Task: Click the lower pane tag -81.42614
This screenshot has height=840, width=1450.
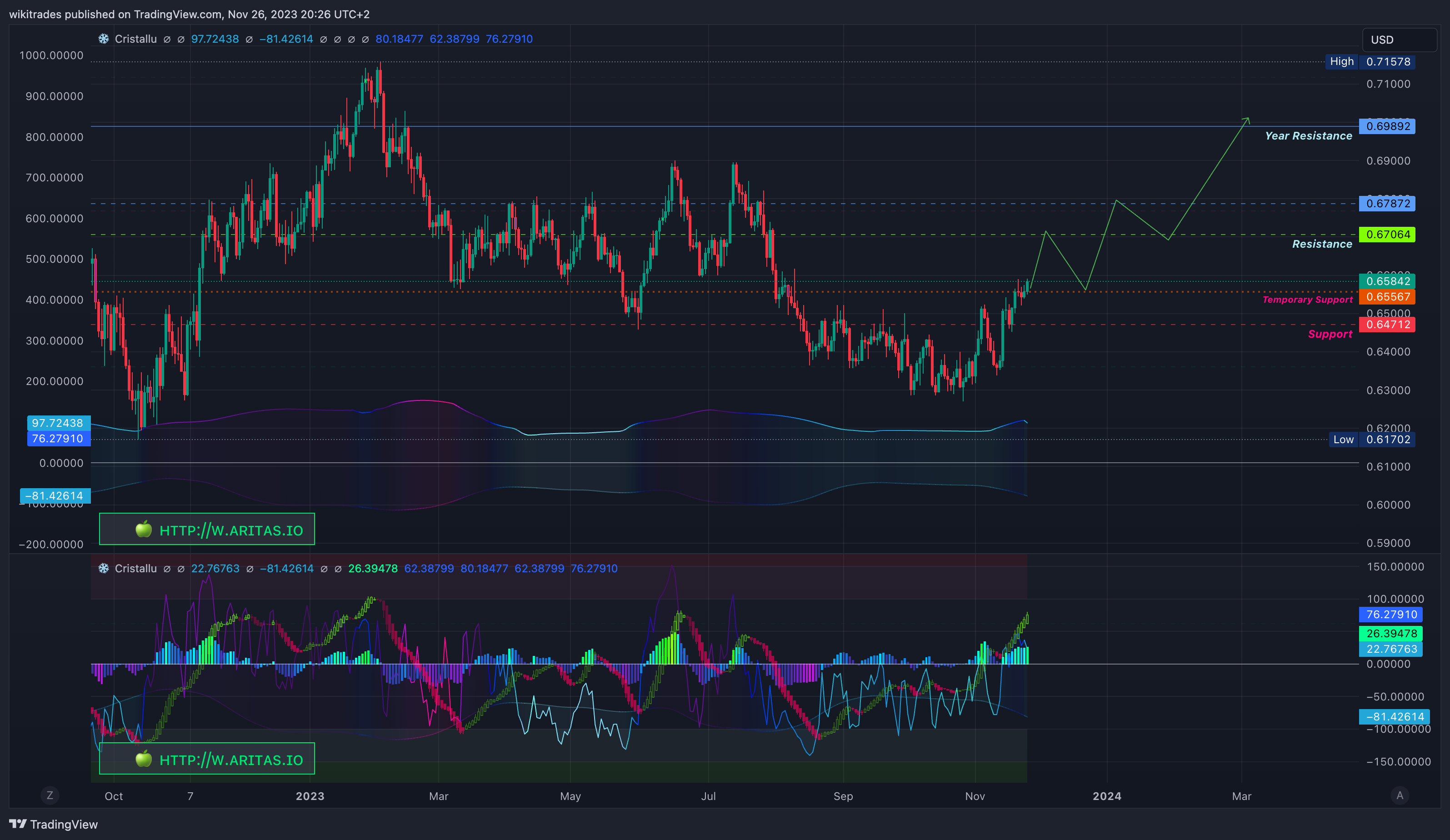Action: 1394,717
